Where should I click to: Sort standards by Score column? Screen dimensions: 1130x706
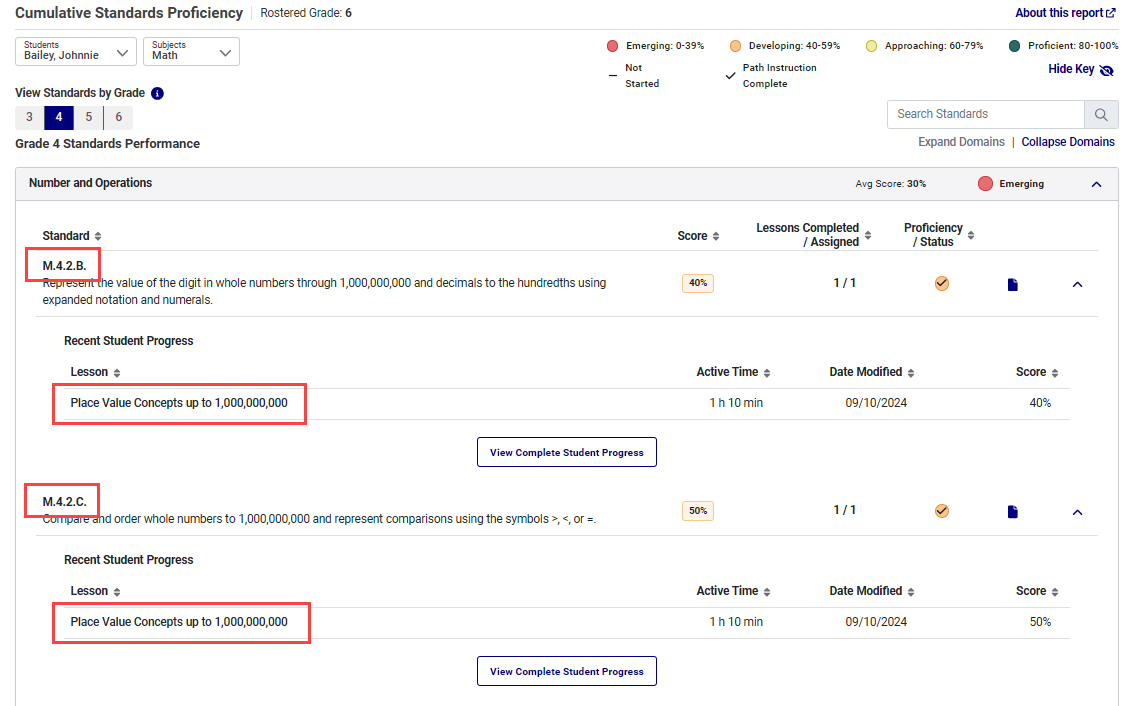tap(715, 237)
